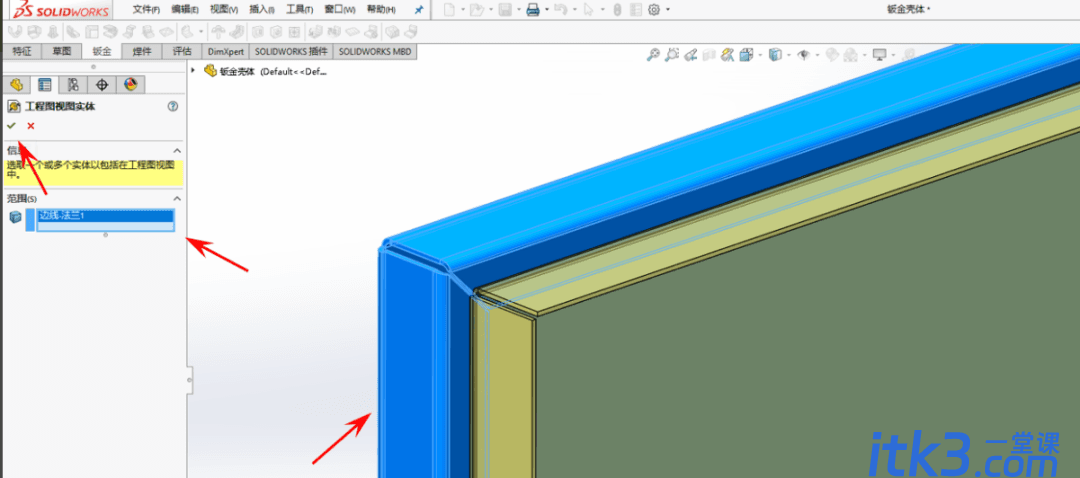Click Previous View icon
Viewport: 1080px width, 478px height.
click(692, 54)
